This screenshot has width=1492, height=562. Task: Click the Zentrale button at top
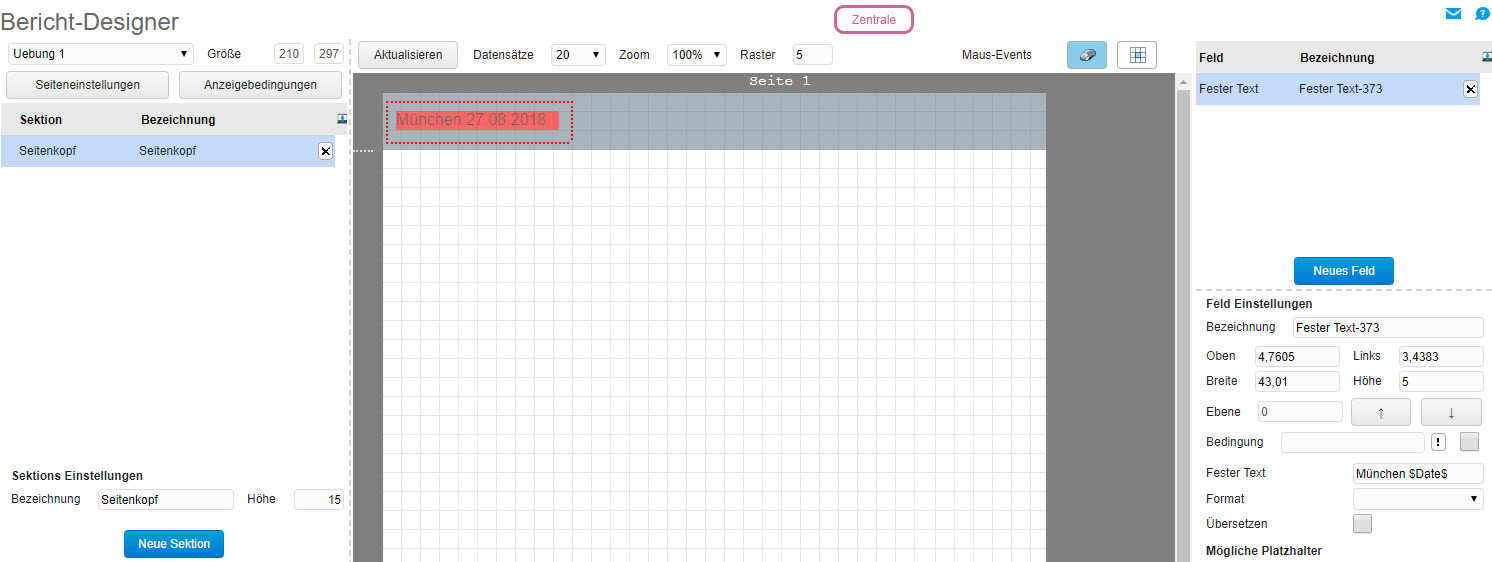point(874,20)
